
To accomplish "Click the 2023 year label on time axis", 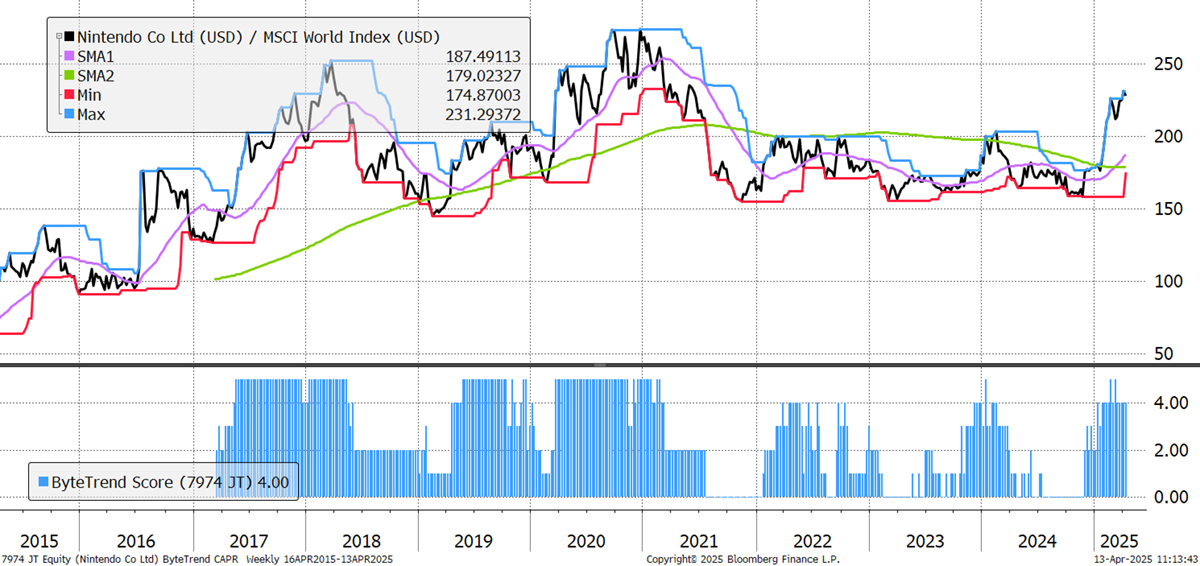I will coord(924,541).
